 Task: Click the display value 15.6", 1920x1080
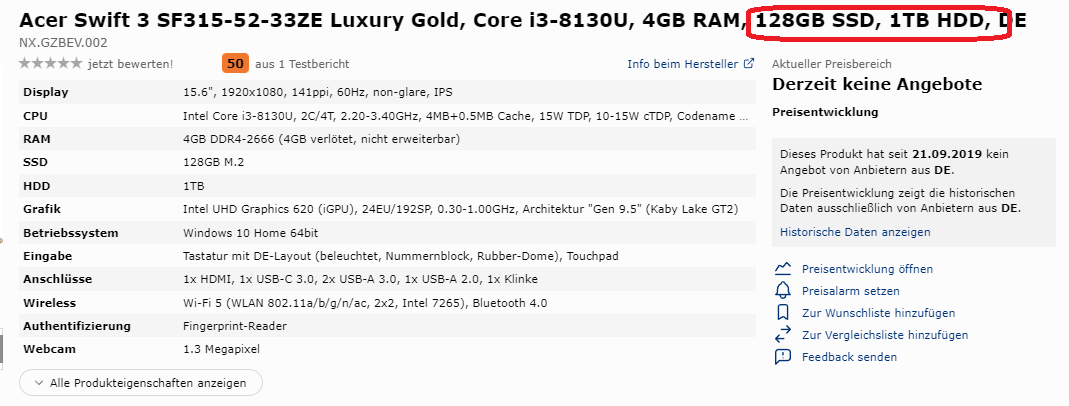(x=318, y=92)
